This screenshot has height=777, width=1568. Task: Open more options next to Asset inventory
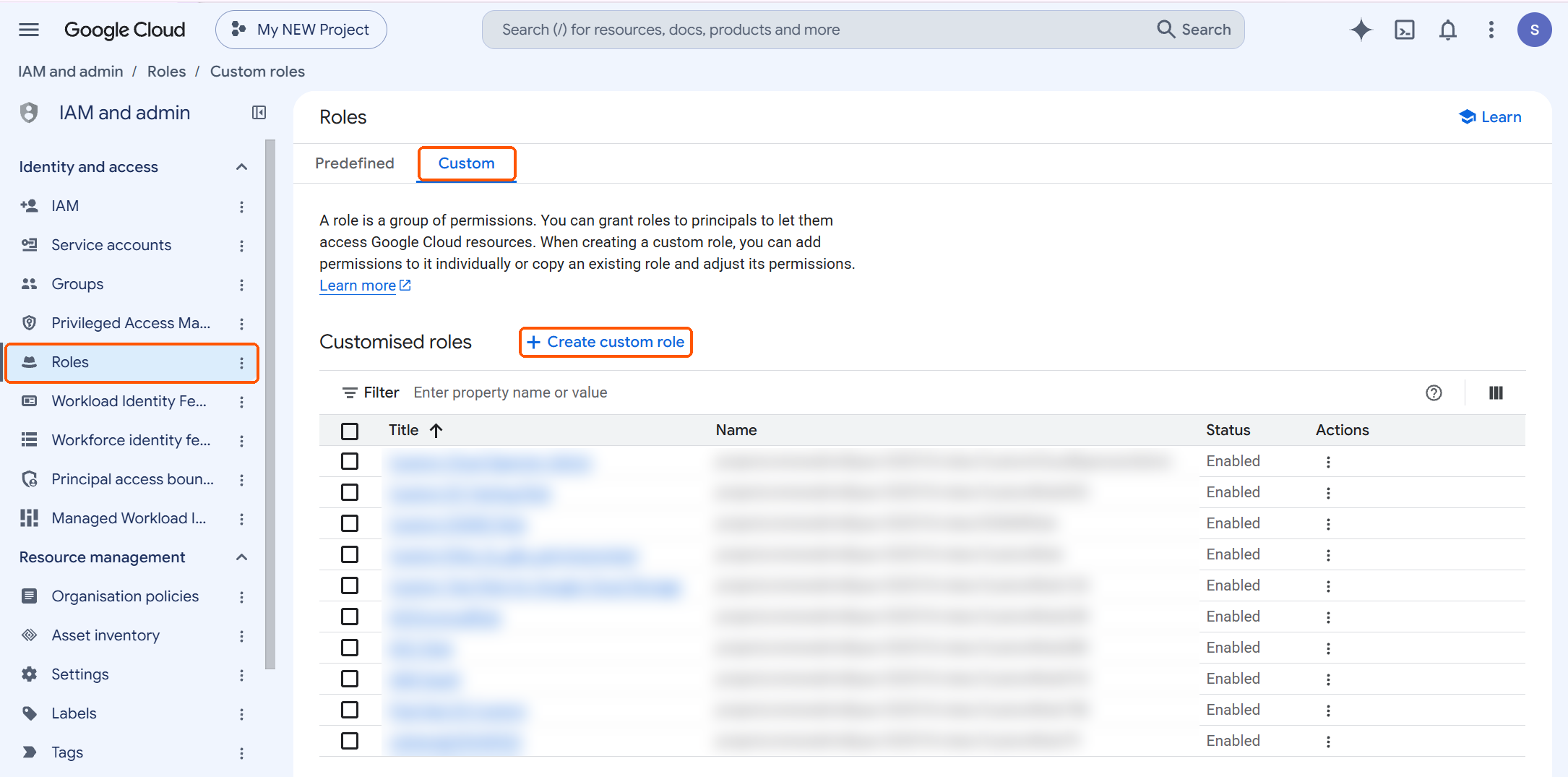pos(241,636)
